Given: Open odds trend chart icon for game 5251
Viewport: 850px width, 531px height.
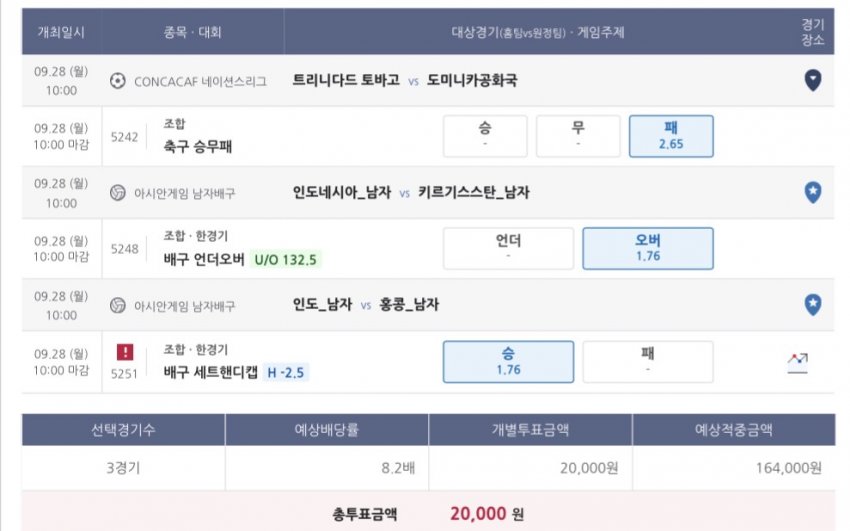Looking at the screenshot, I should click(x=797, y=362).
